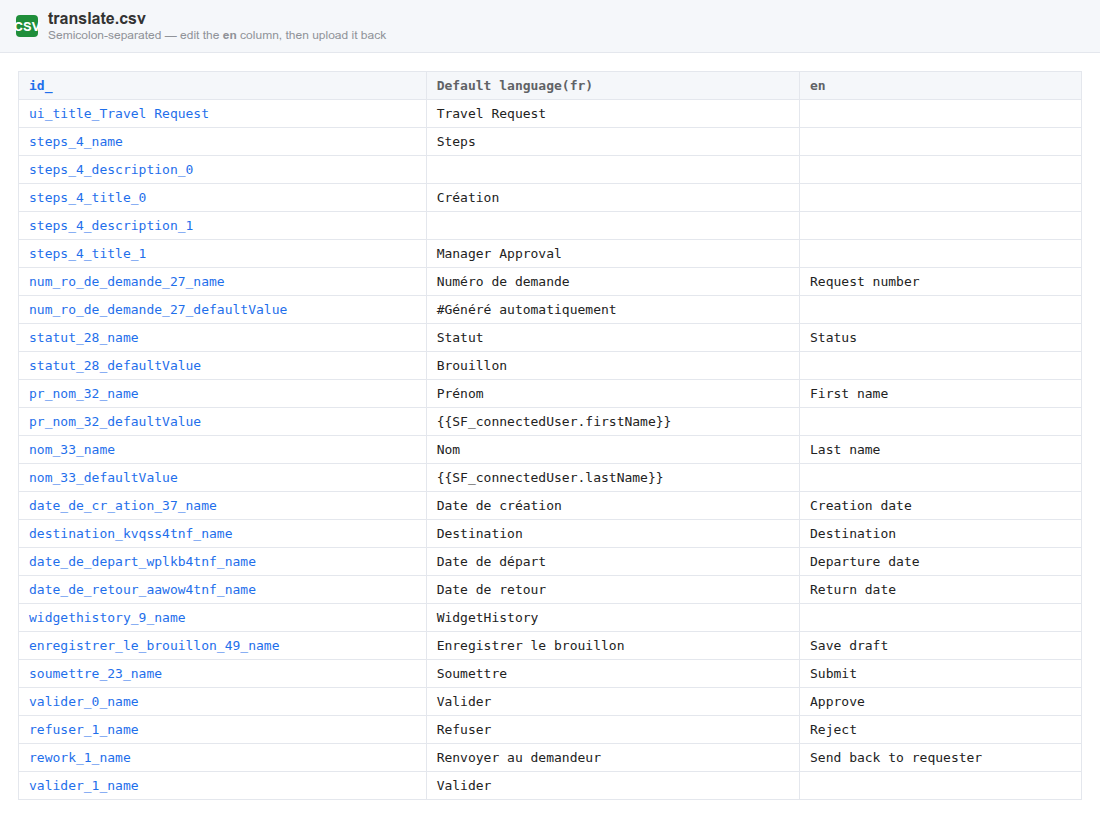Click the steps_4_description_0 id cell
Screen dimensions: 1100x822
point(222,170)
